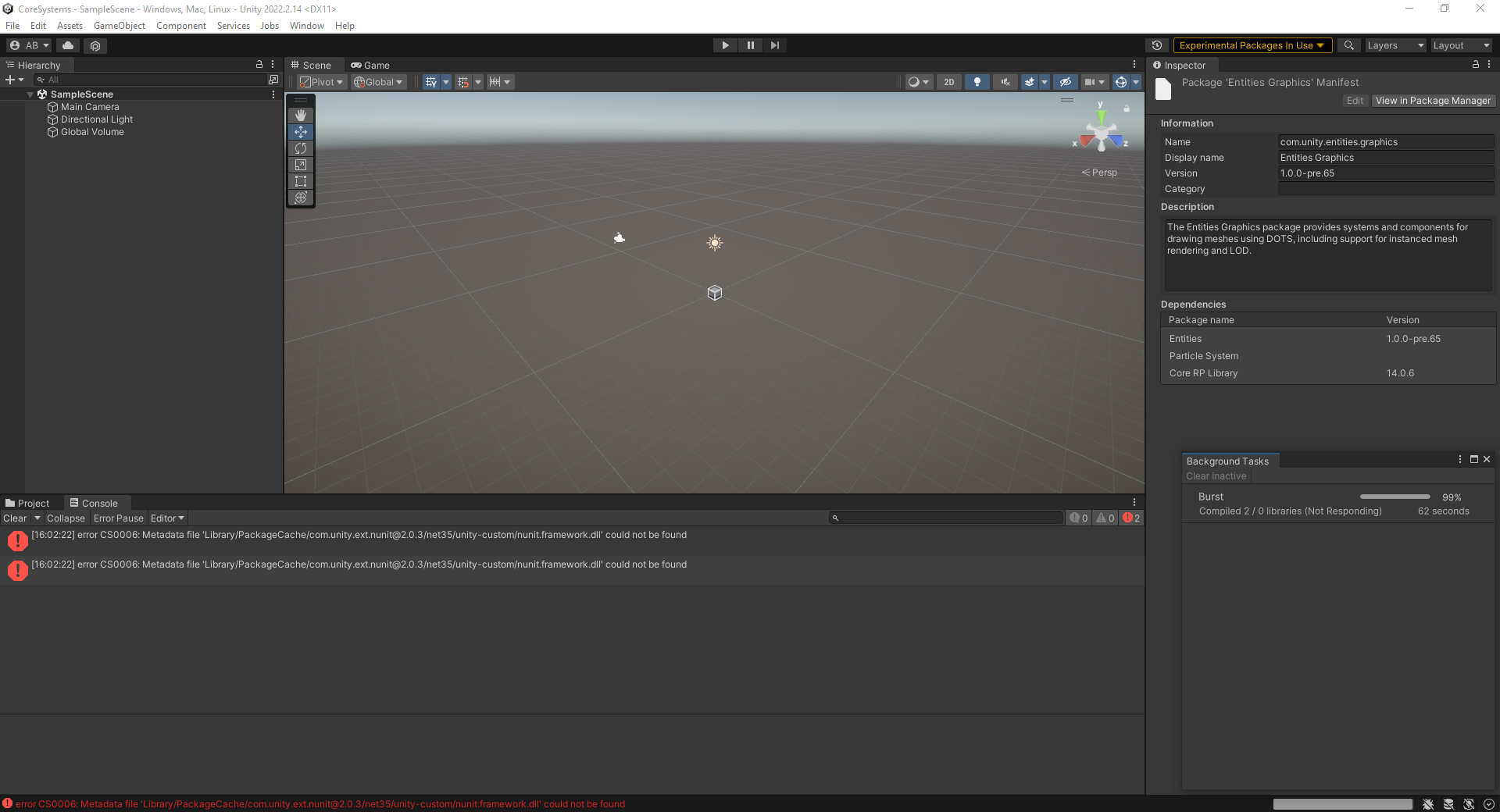Click the Main Camera gizmo in Scene
Screen dimensions: 1500x812
(620, 237)
